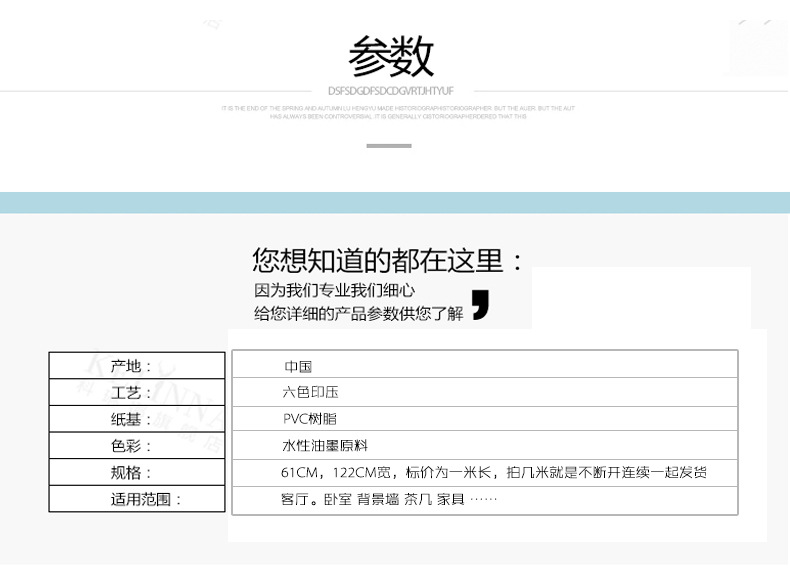Click the PVC树脂 value cell
The height and width of the screenshot is (569, 790).
[485, 418]
